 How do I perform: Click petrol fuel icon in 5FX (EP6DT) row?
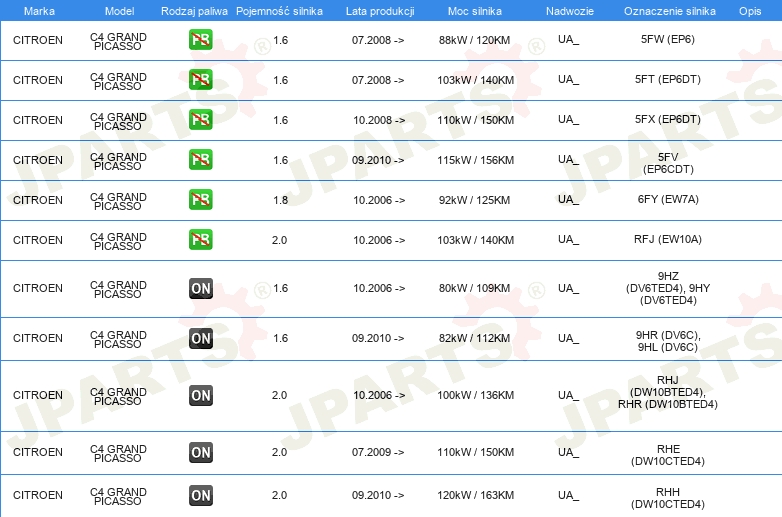201,120
